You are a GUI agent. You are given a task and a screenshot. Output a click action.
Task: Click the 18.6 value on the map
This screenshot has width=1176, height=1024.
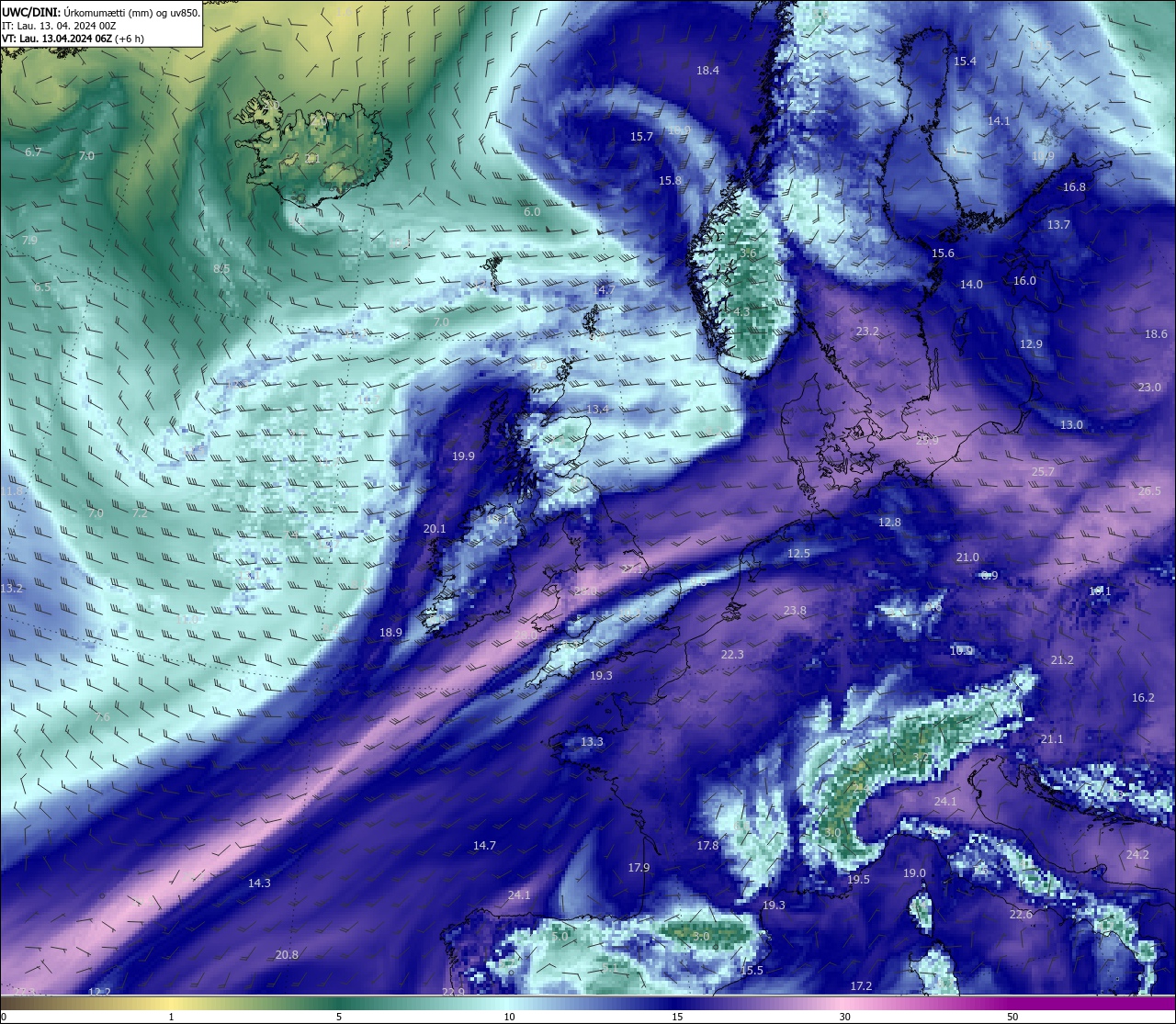[x=1156, y=334]
